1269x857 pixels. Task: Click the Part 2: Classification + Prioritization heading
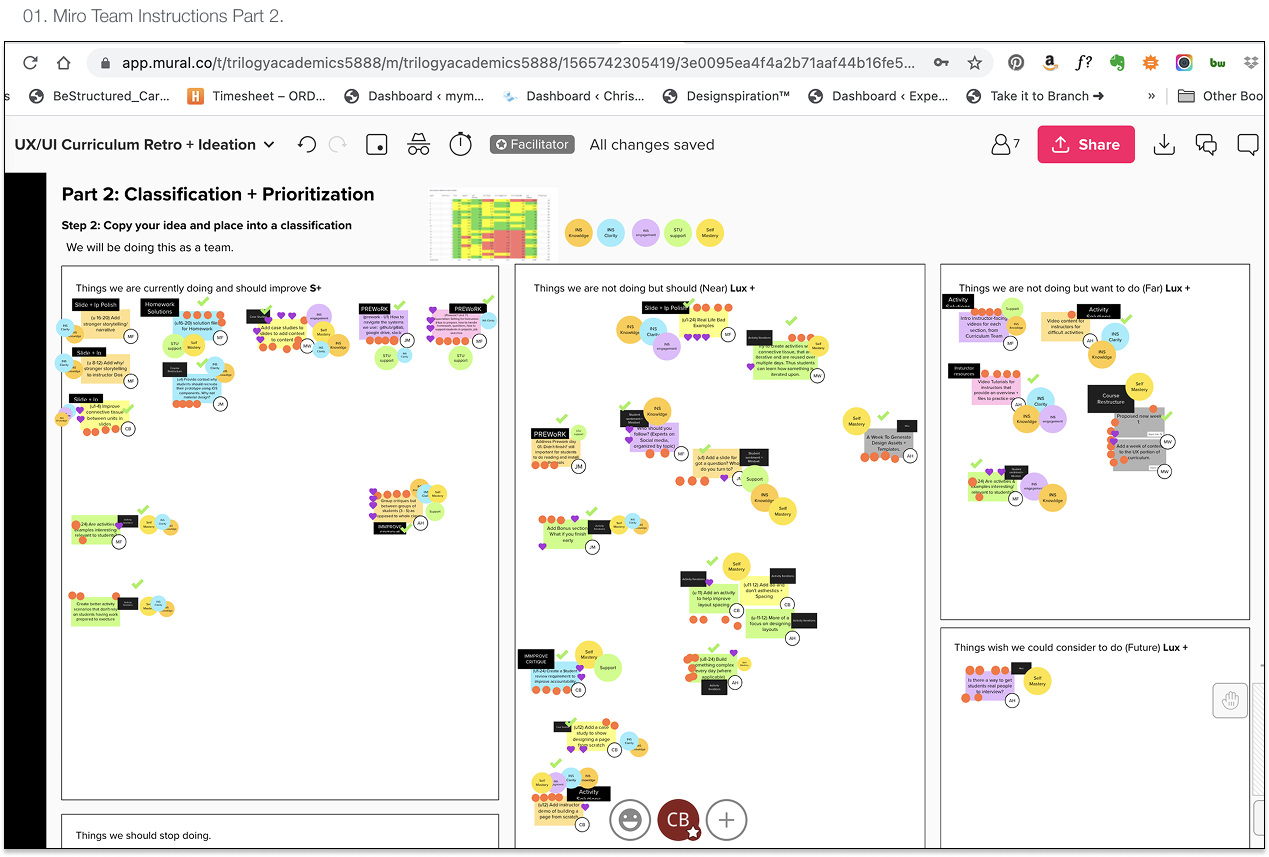click(x=218, y=194)
